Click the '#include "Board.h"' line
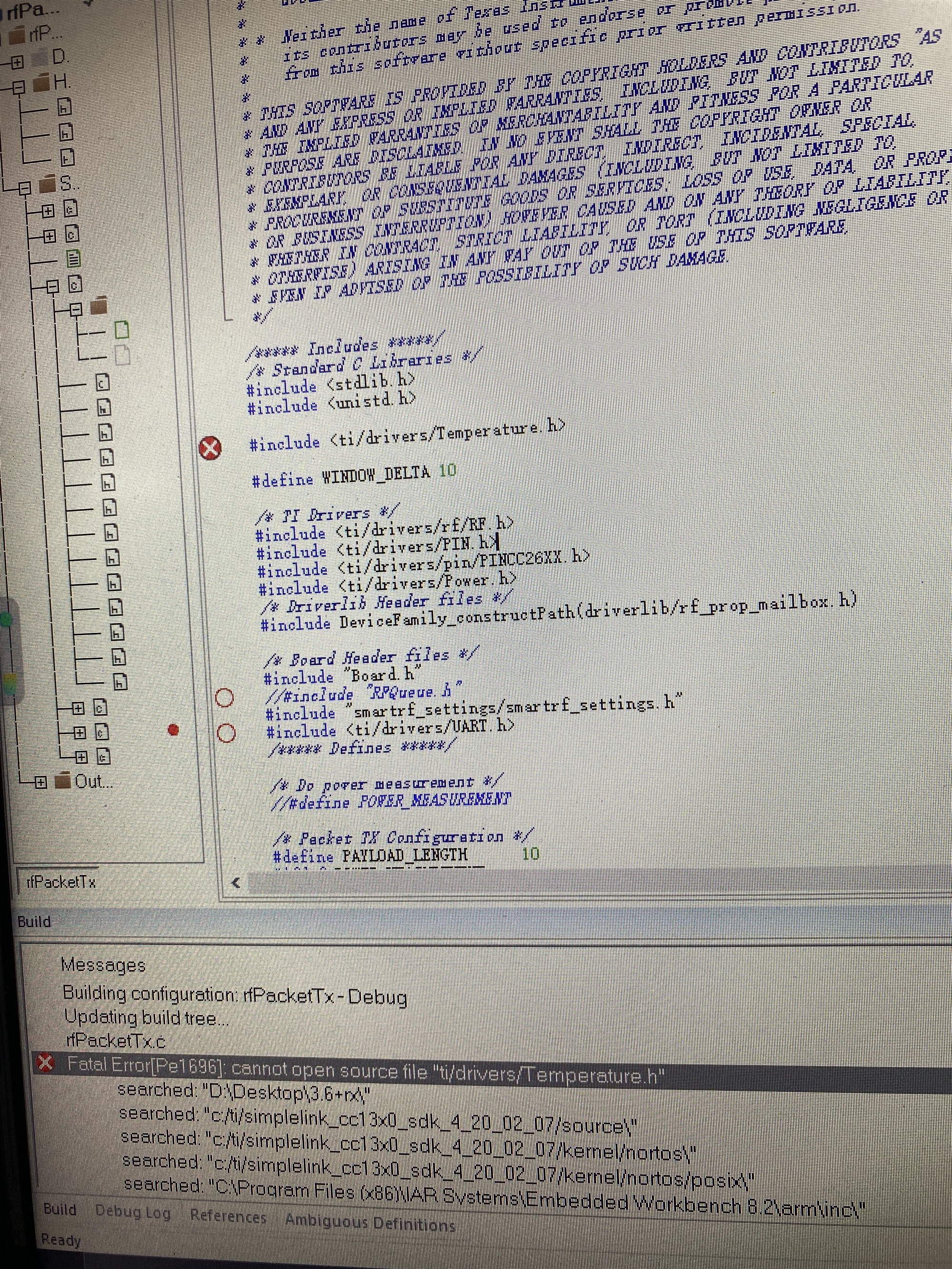The width and height of the screenshot is (952, 1269). [343, 676]
